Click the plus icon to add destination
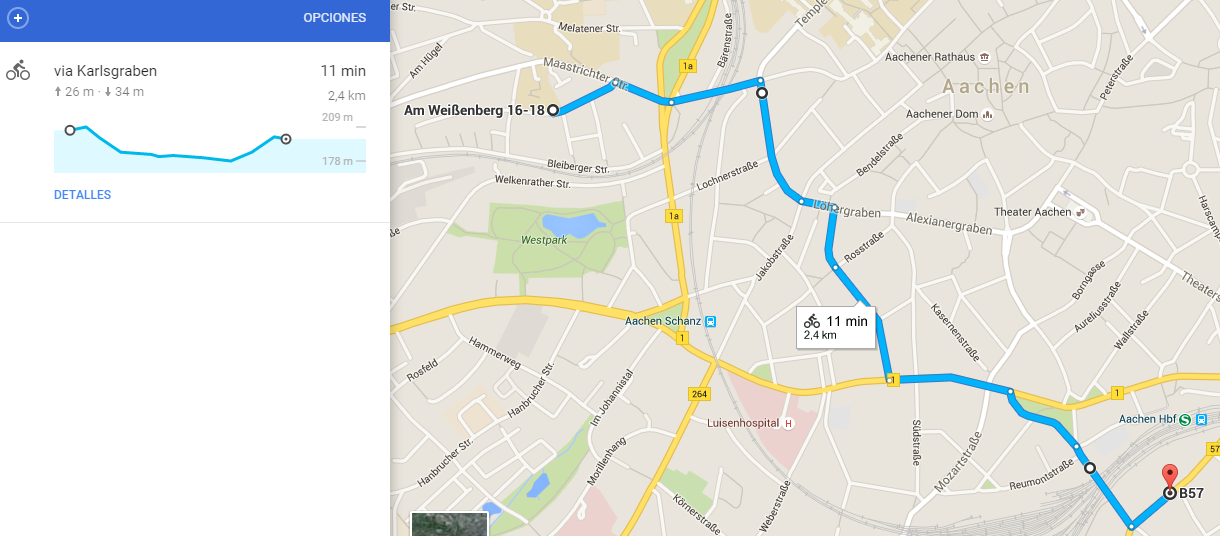Viewport: 1220px width, 536px height. (x=17, y=18)
